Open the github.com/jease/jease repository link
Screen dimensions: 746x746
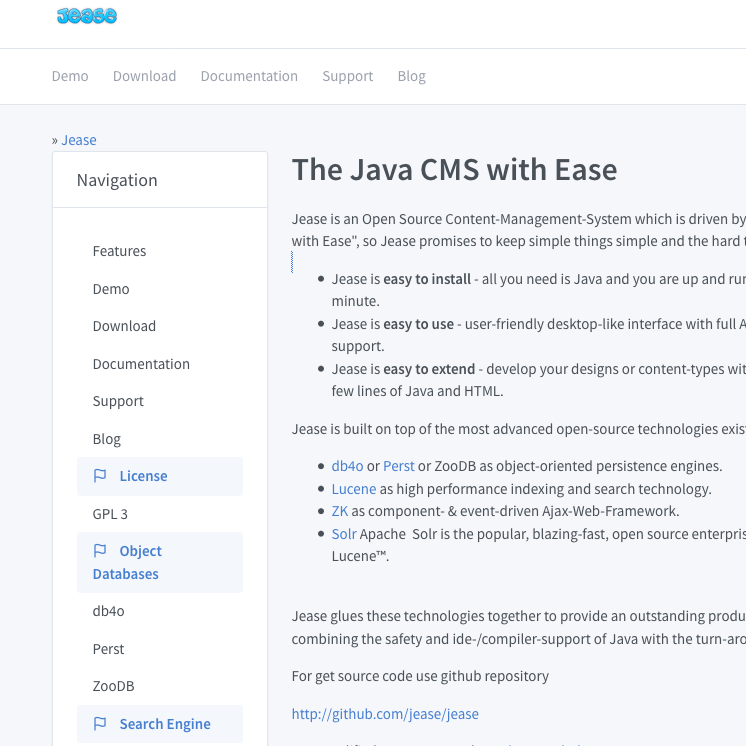385,714
